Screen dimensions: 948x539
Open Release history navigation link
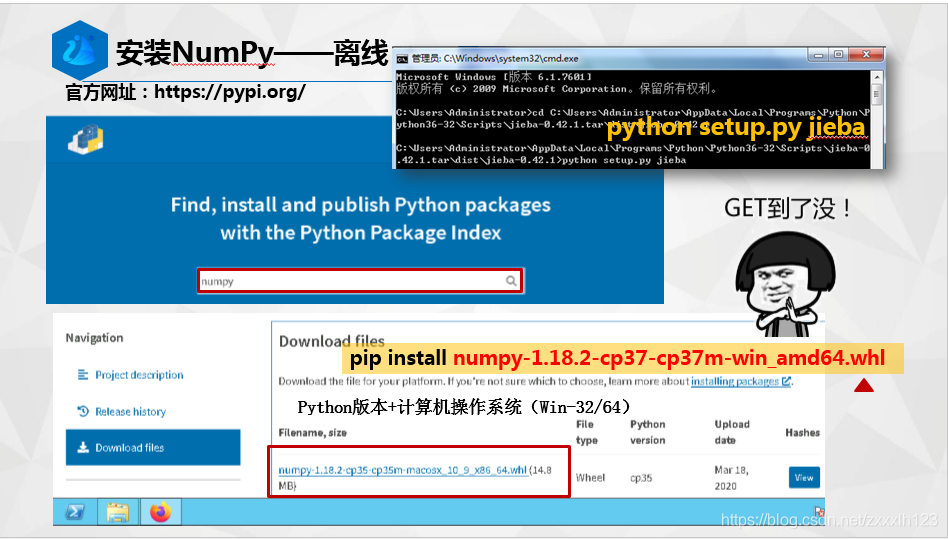click(x=131, y=412)
